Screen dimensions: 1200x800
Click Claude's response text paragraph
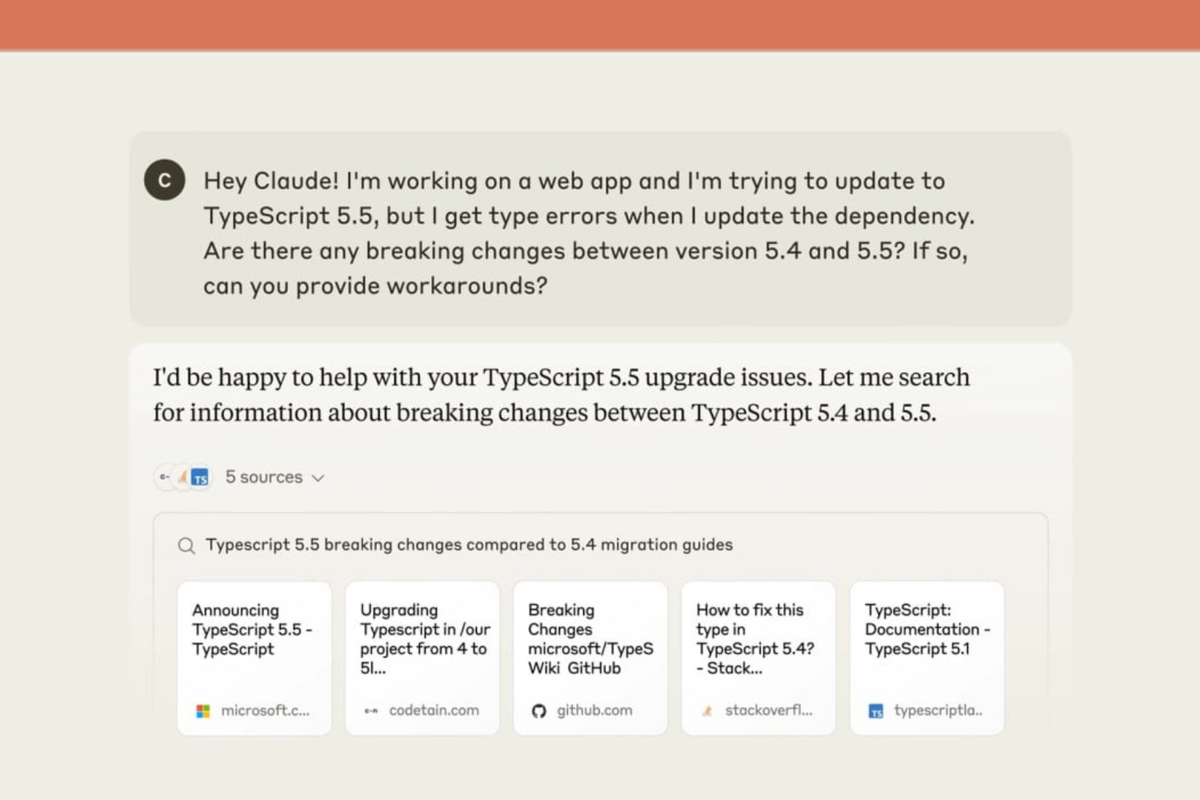560,395
